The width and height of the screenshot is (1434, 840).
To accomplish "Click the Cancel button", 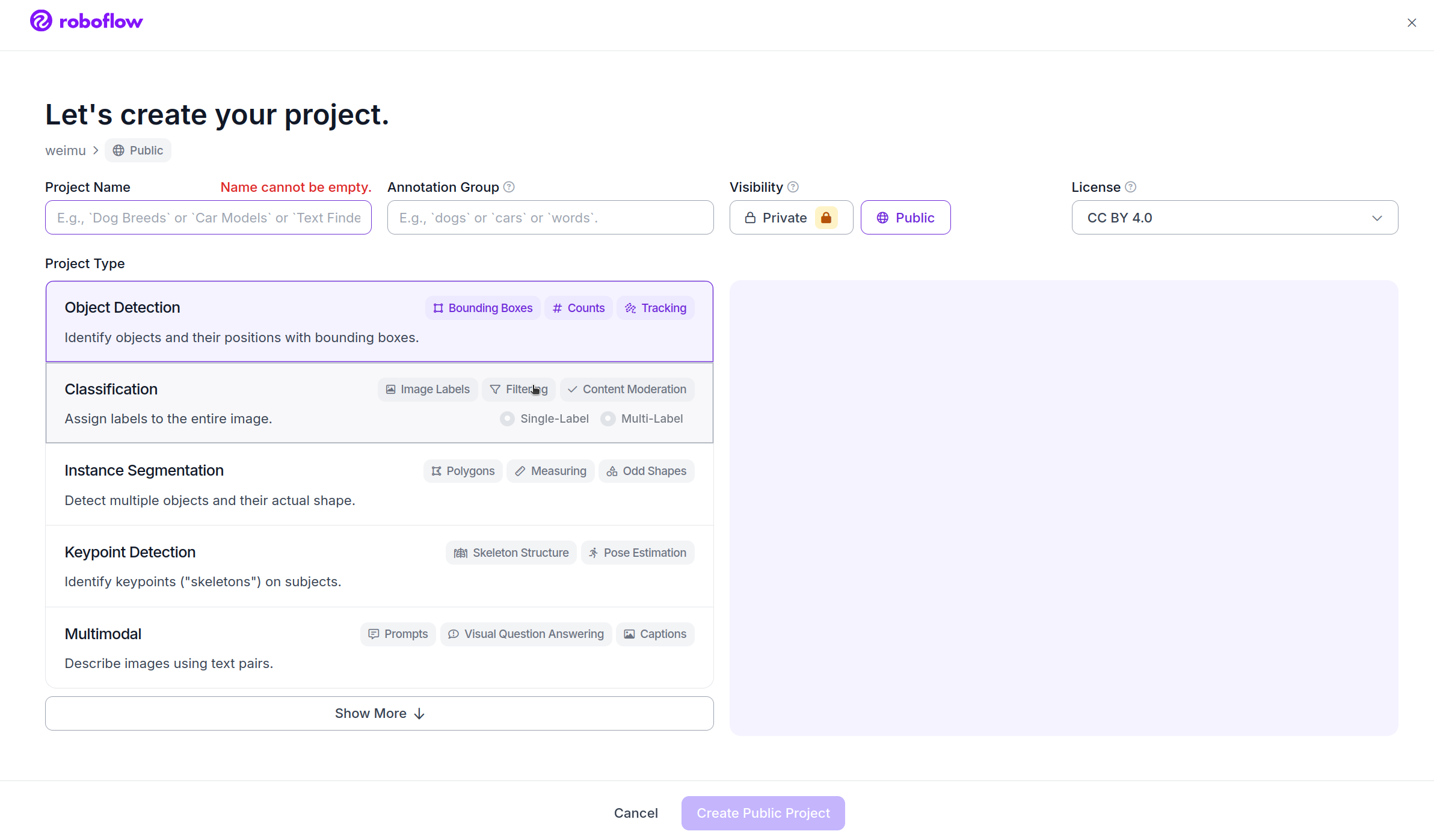I will [635, 813].
